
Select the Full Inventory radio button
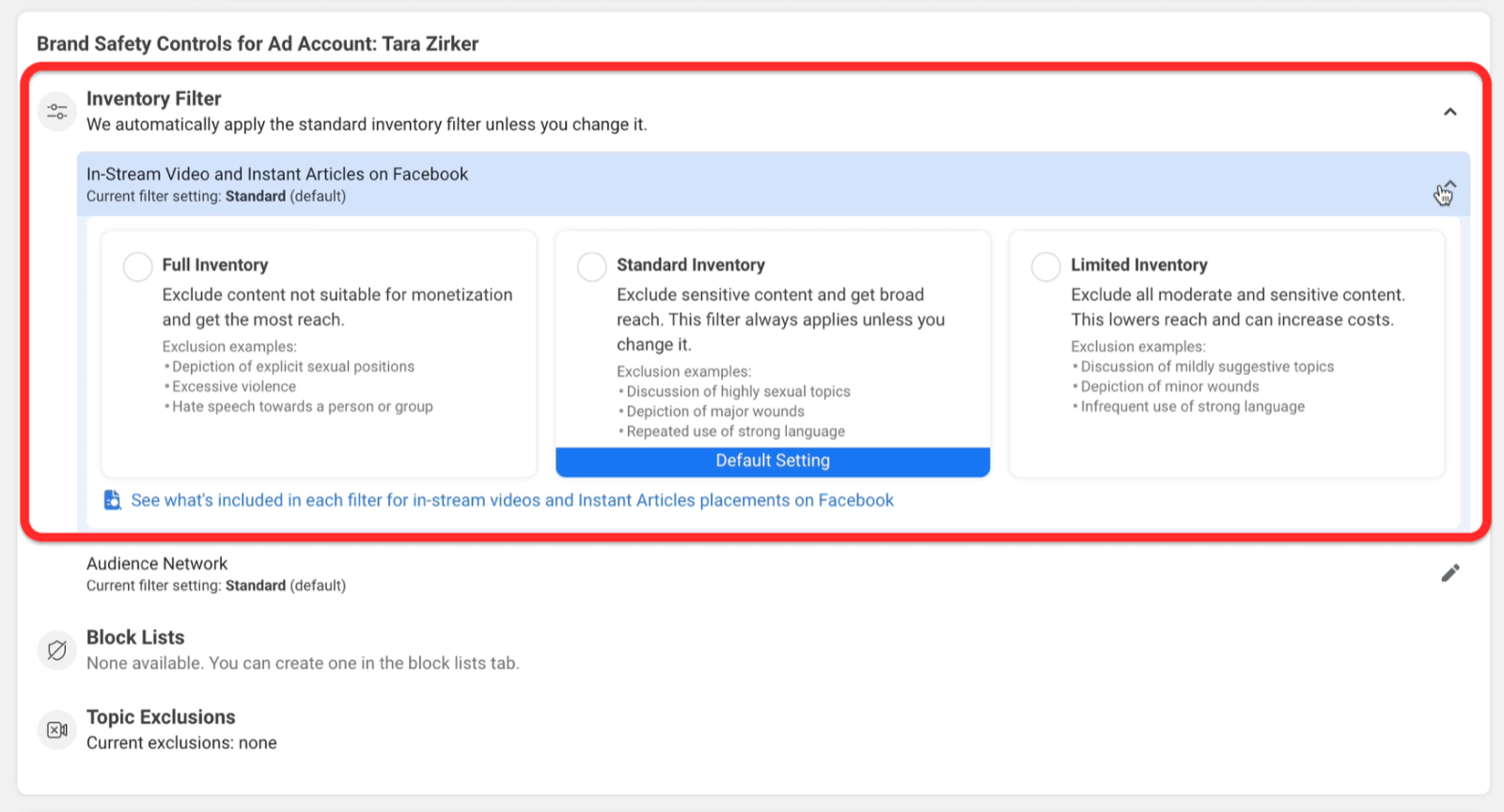[138, 267]
